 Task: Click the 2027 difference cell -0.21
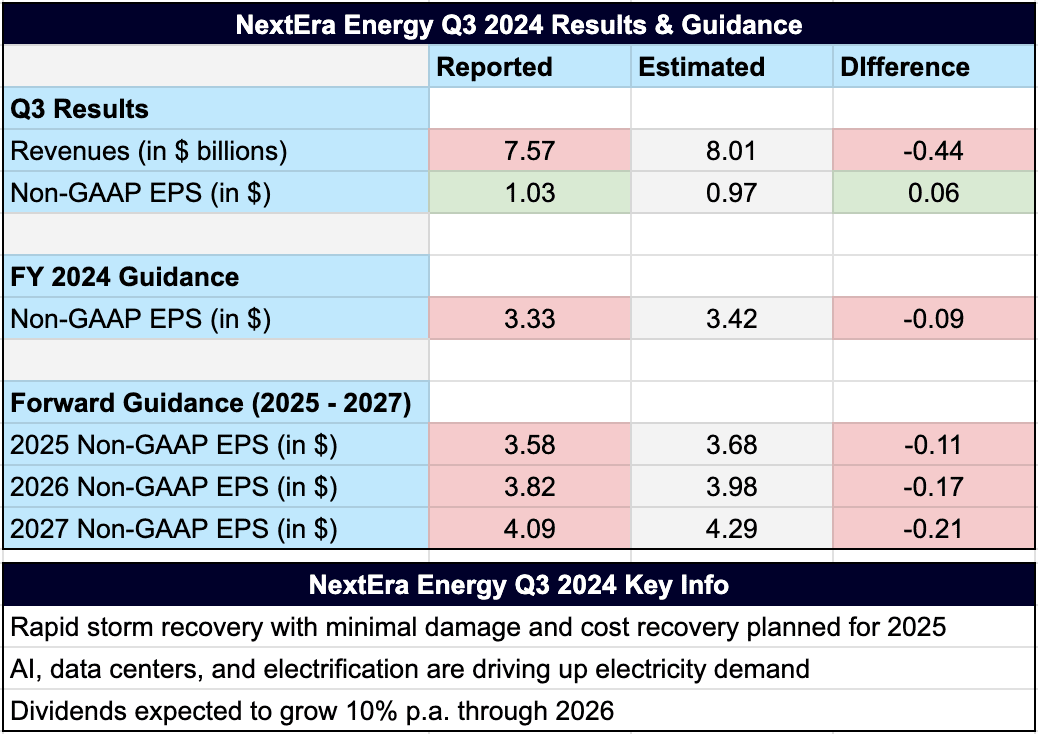click(x=933, y=528)
